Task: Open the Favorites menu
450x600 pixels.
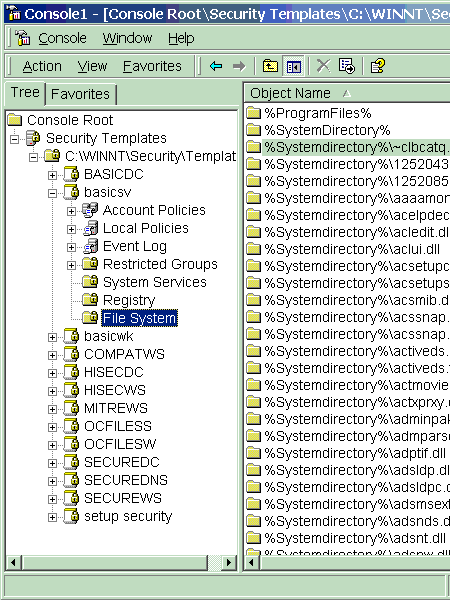Action: coord(152,66)
